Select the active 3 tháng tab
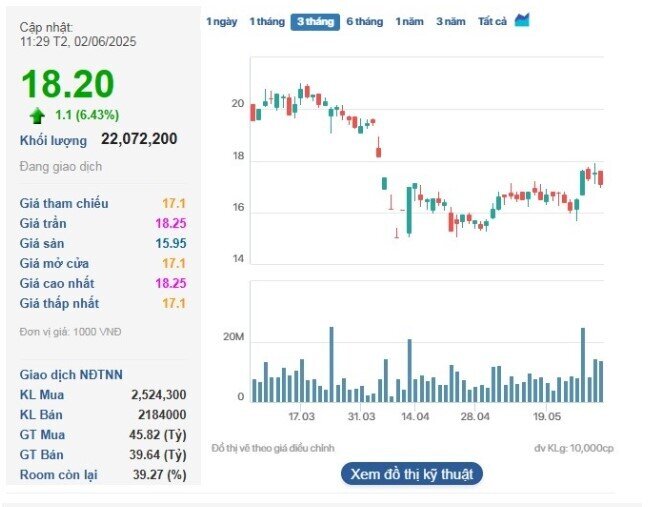Viewport: 650px width, 507px height. (x=315, y=22)
